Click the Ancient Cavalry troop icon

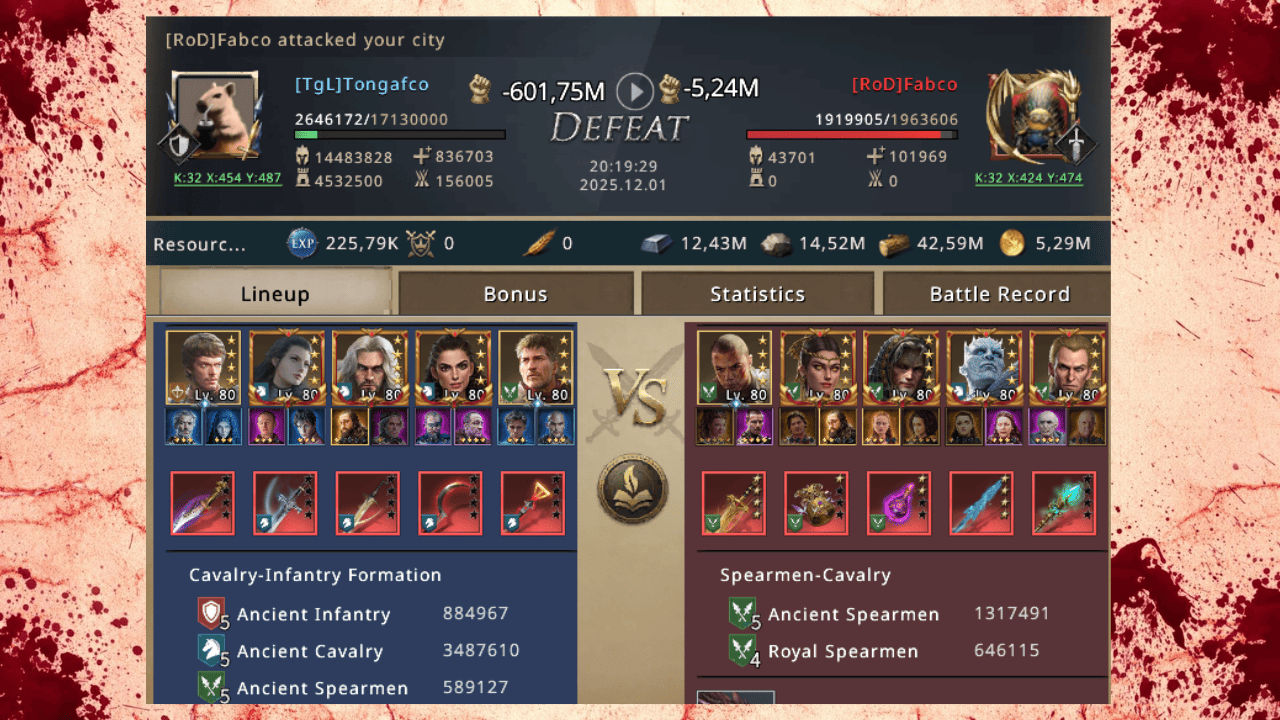211,651
